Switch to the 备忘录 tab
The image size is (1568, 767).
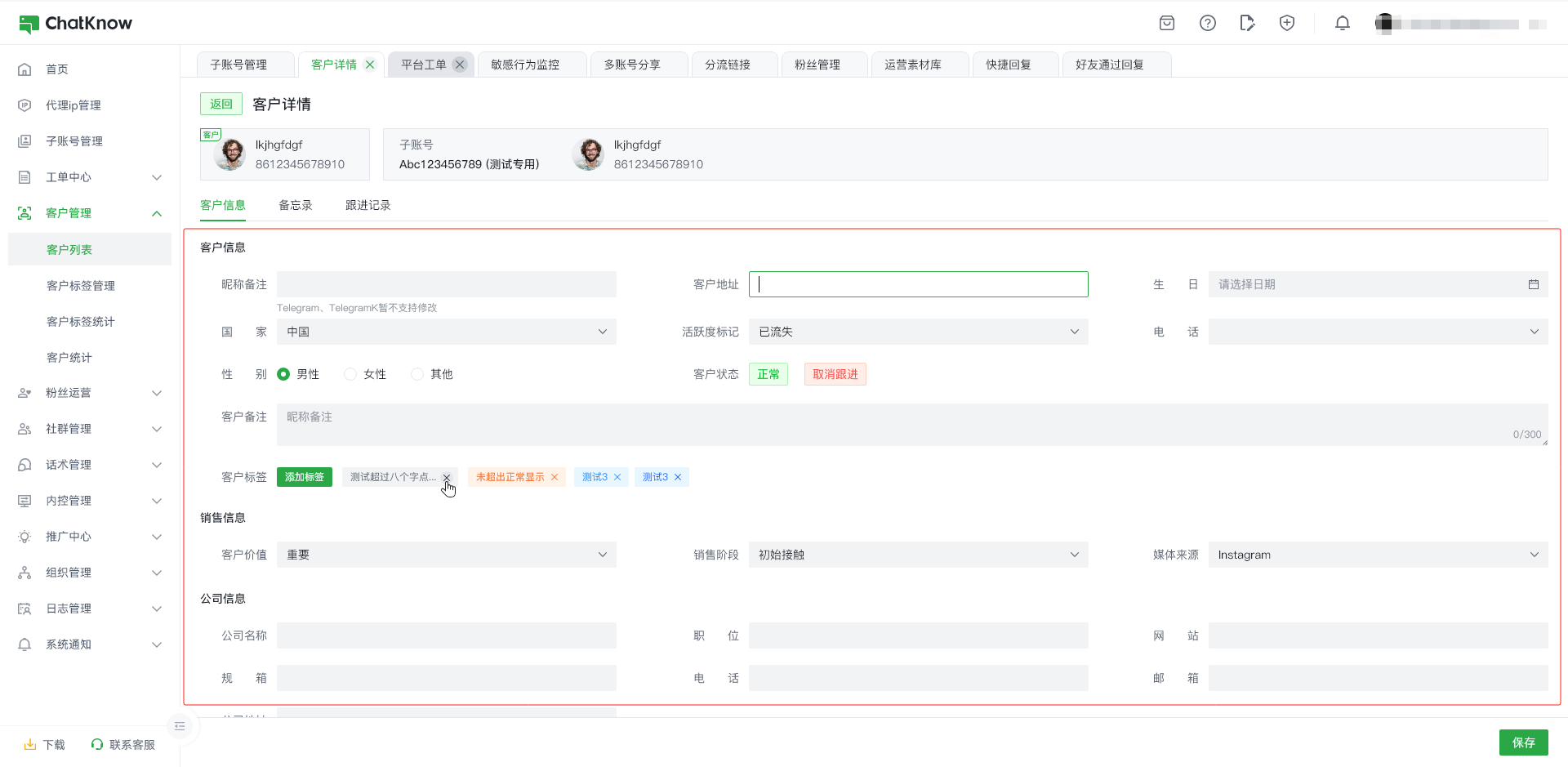tap(295, 205)
